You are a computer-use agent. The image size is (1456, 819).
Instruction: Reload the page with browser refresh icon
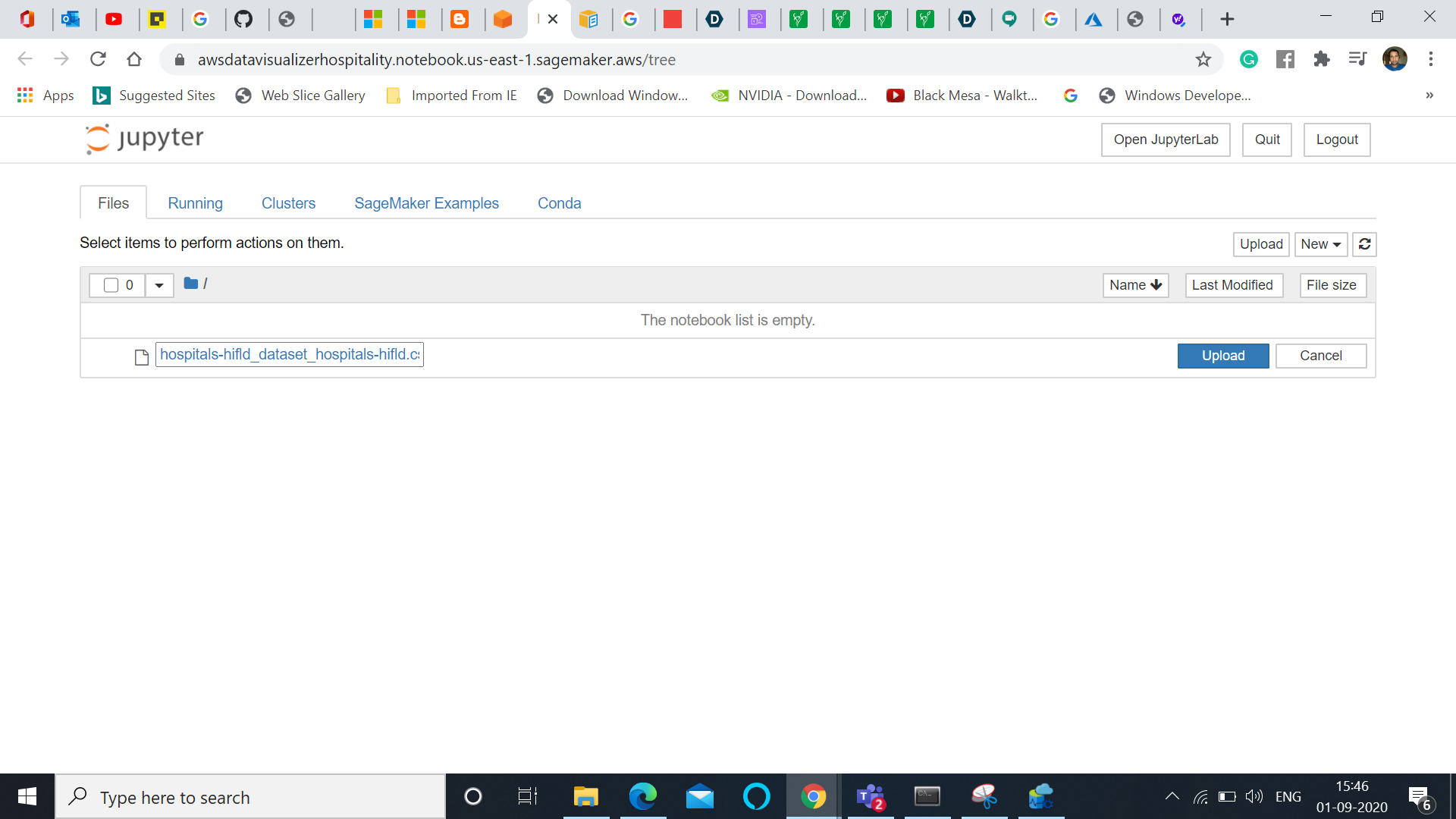click(98, 59)
